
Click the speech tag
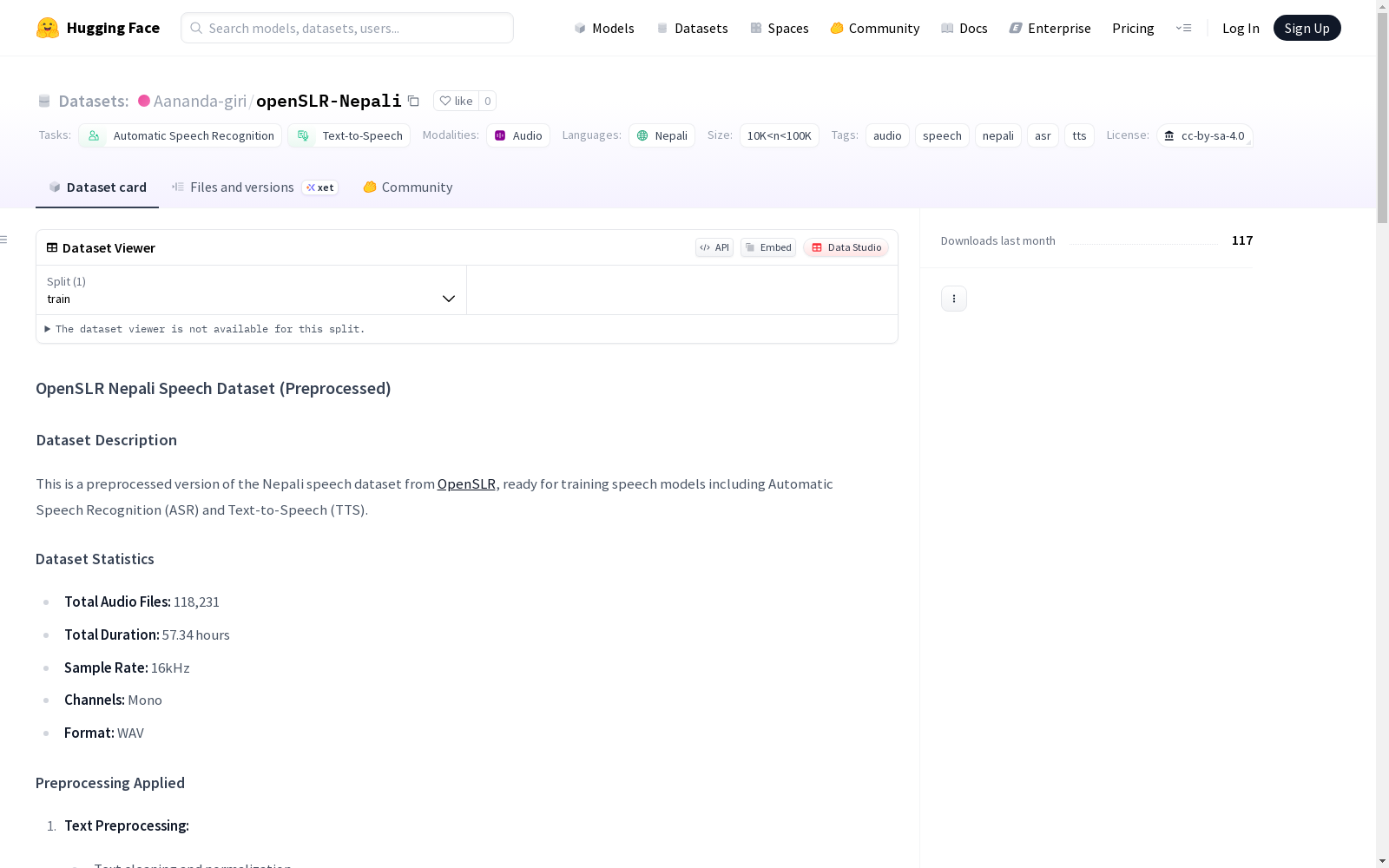pyautogui.click(x=942, y=135)
